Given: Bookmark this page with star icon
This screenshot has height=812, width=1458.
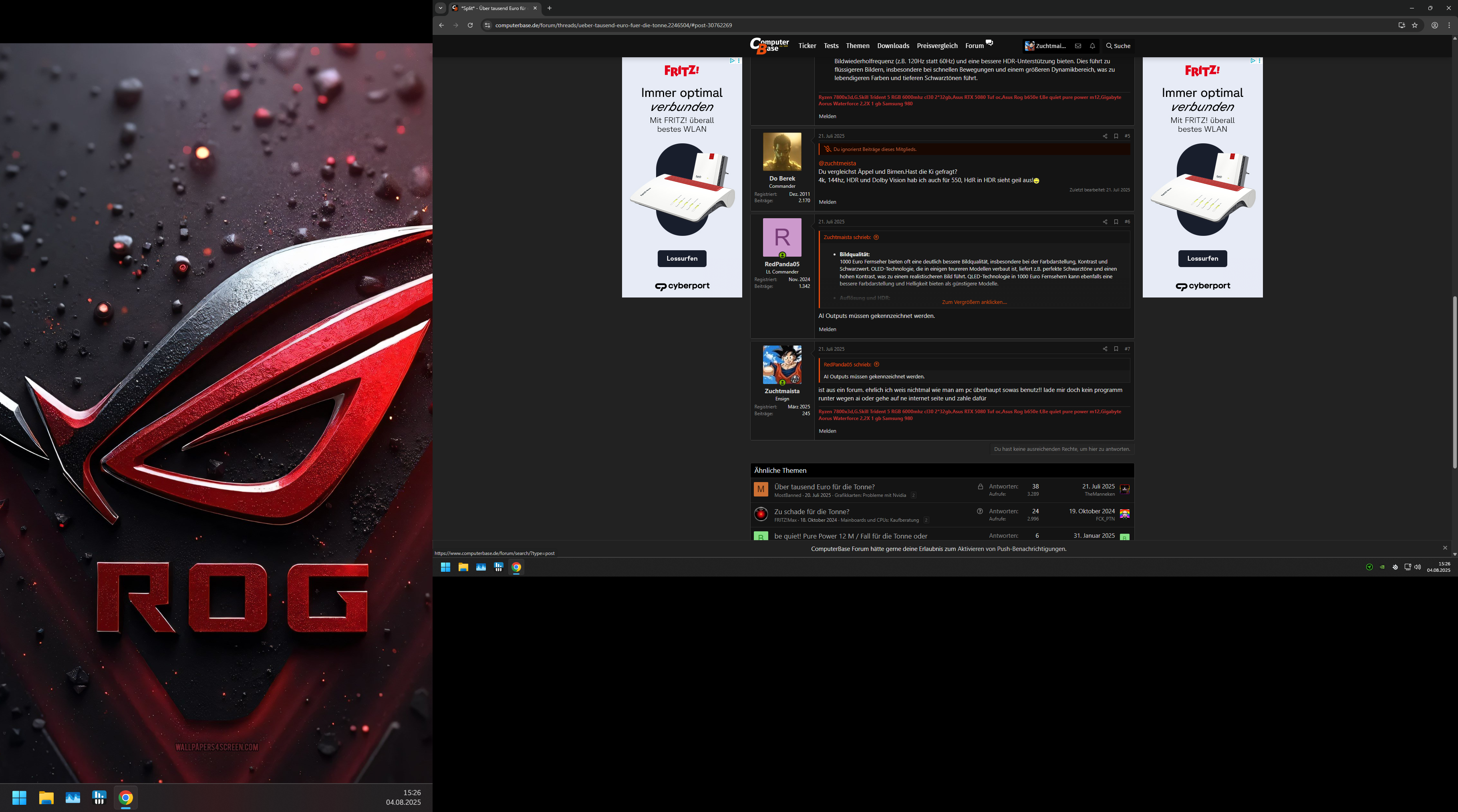Looking at the screenshot, I should [x=1414, y=26].
